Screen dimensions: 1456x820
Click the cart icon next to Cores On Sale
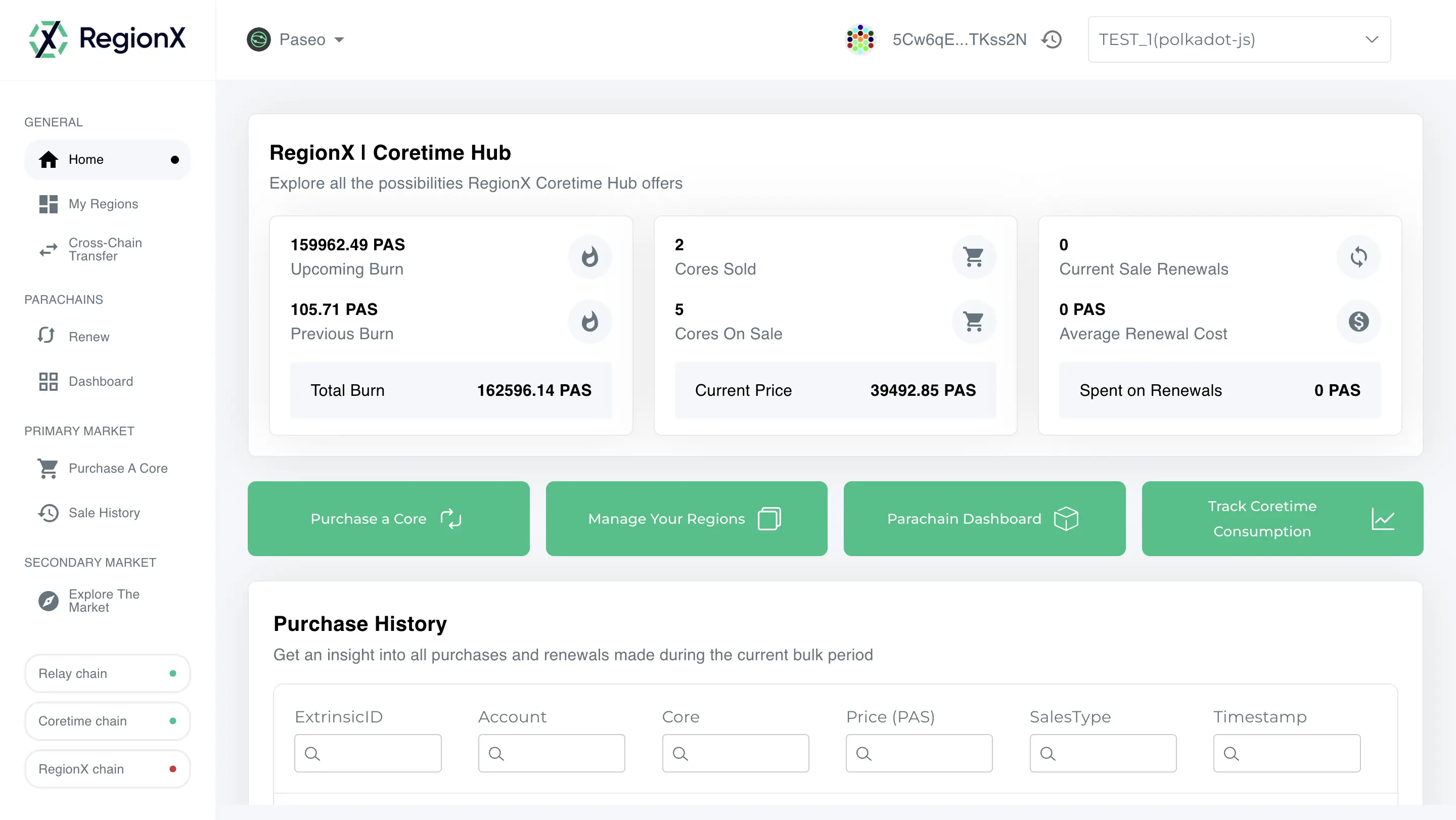point(974,321)
